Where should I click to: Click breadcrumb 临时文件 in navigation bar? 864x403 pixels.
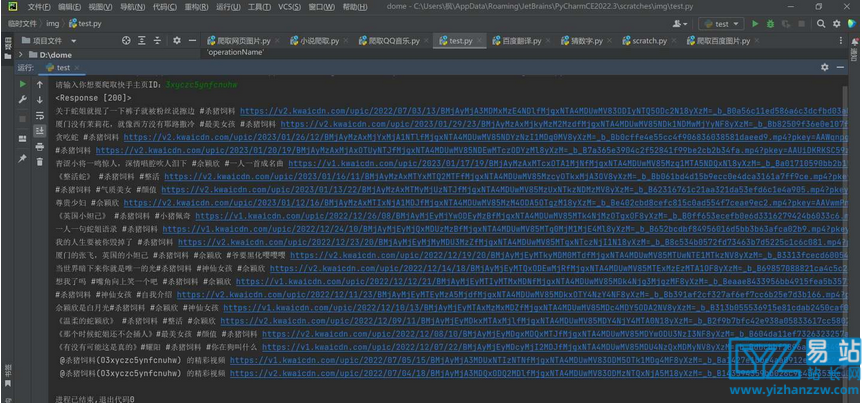(21, 24)
